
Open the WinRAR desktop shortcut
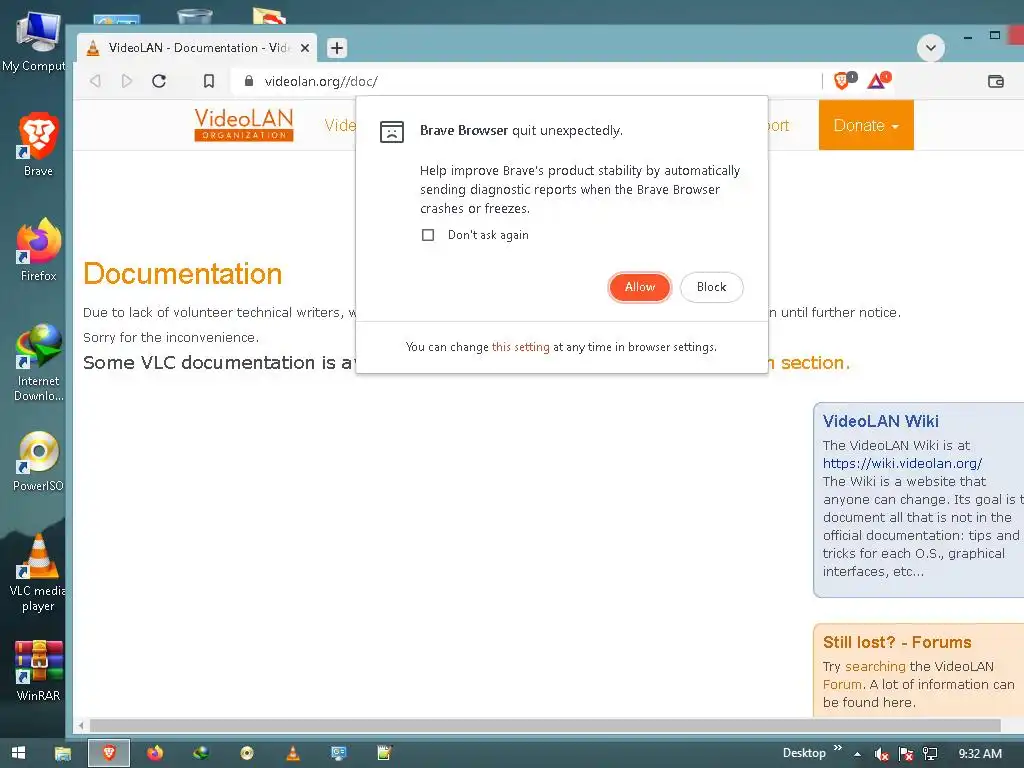(38, 671)
